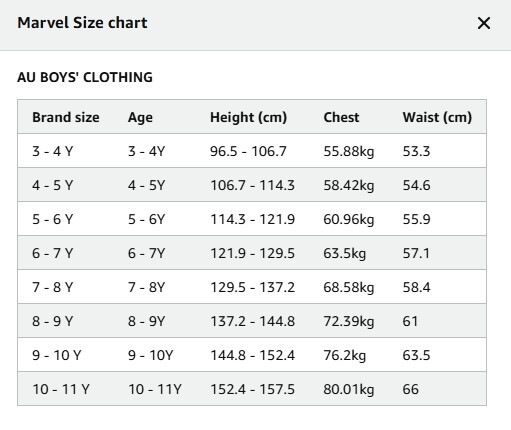Click the 63.5kg chest cell
511x430 pixels.
(x=345, y=254)
